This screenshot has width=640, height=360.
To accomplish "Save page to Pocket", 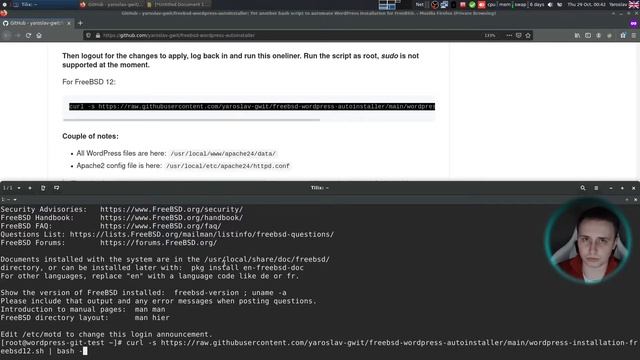I will point(518,36).
